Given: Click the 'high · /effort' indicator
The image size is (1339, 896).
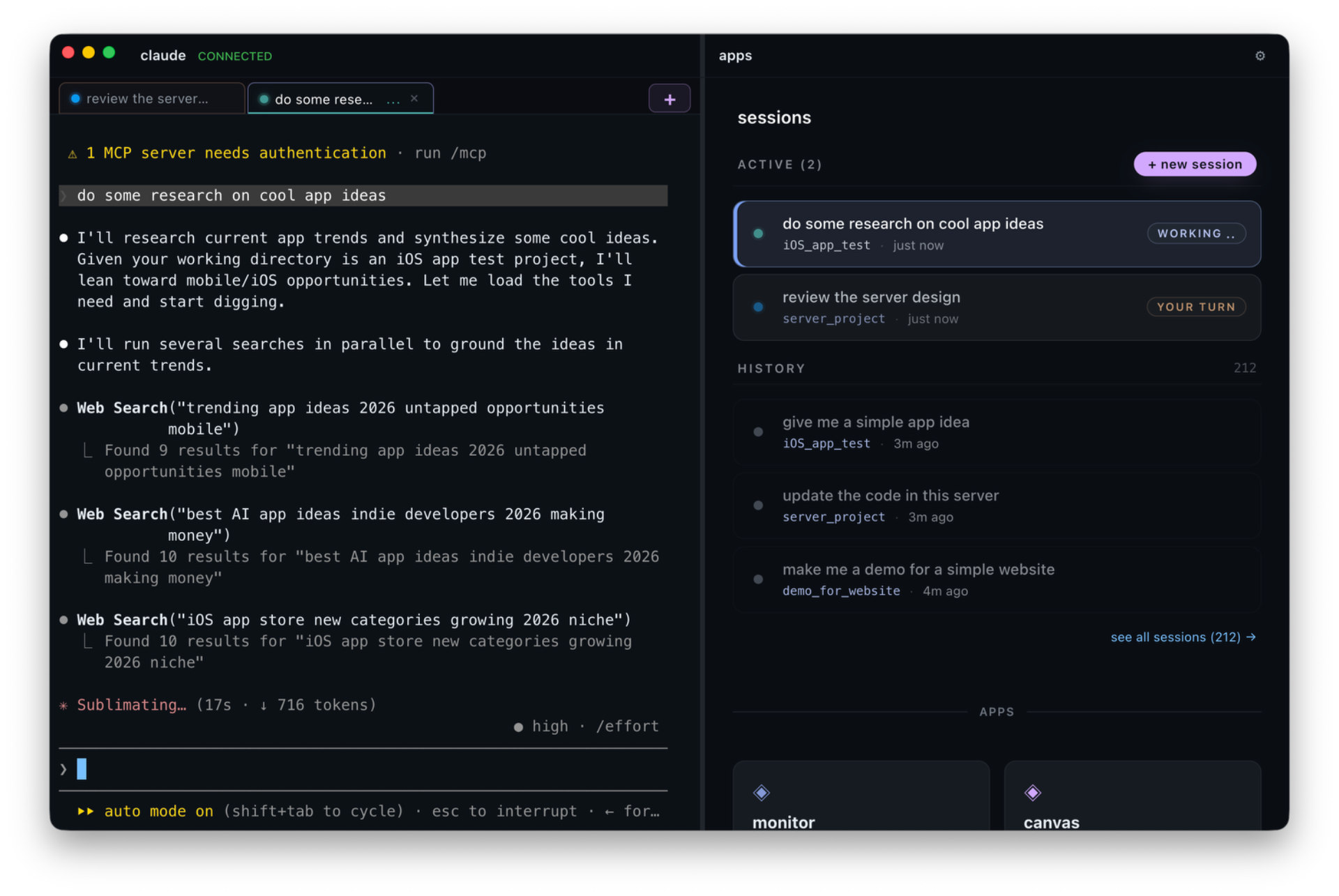Looking at the screenshot, I should point(586,727).
